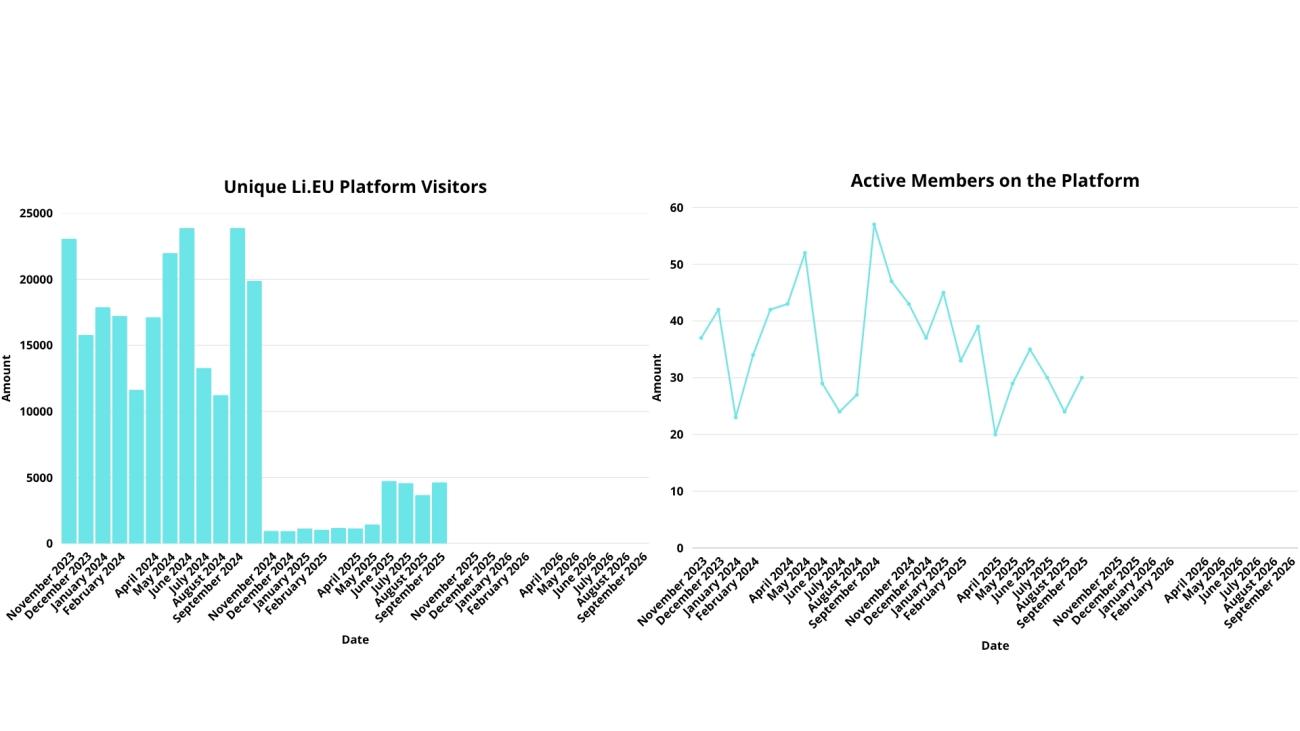This screenshot has height=731, width=1300.
Task: Click the September 2024 visitors bar
Action: [237, 385]
